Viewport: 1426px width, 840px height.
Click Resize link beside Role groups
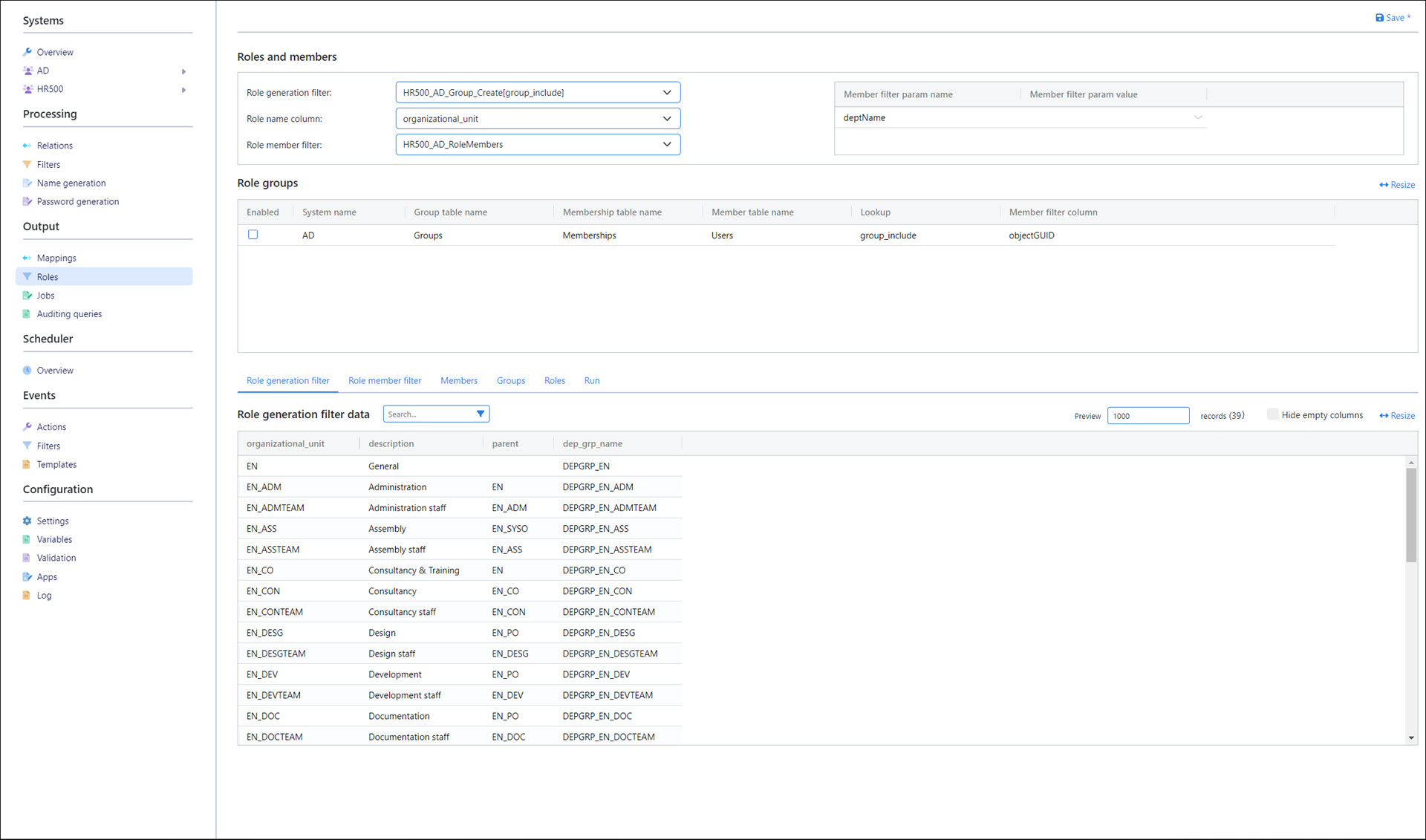point(1397,185)
